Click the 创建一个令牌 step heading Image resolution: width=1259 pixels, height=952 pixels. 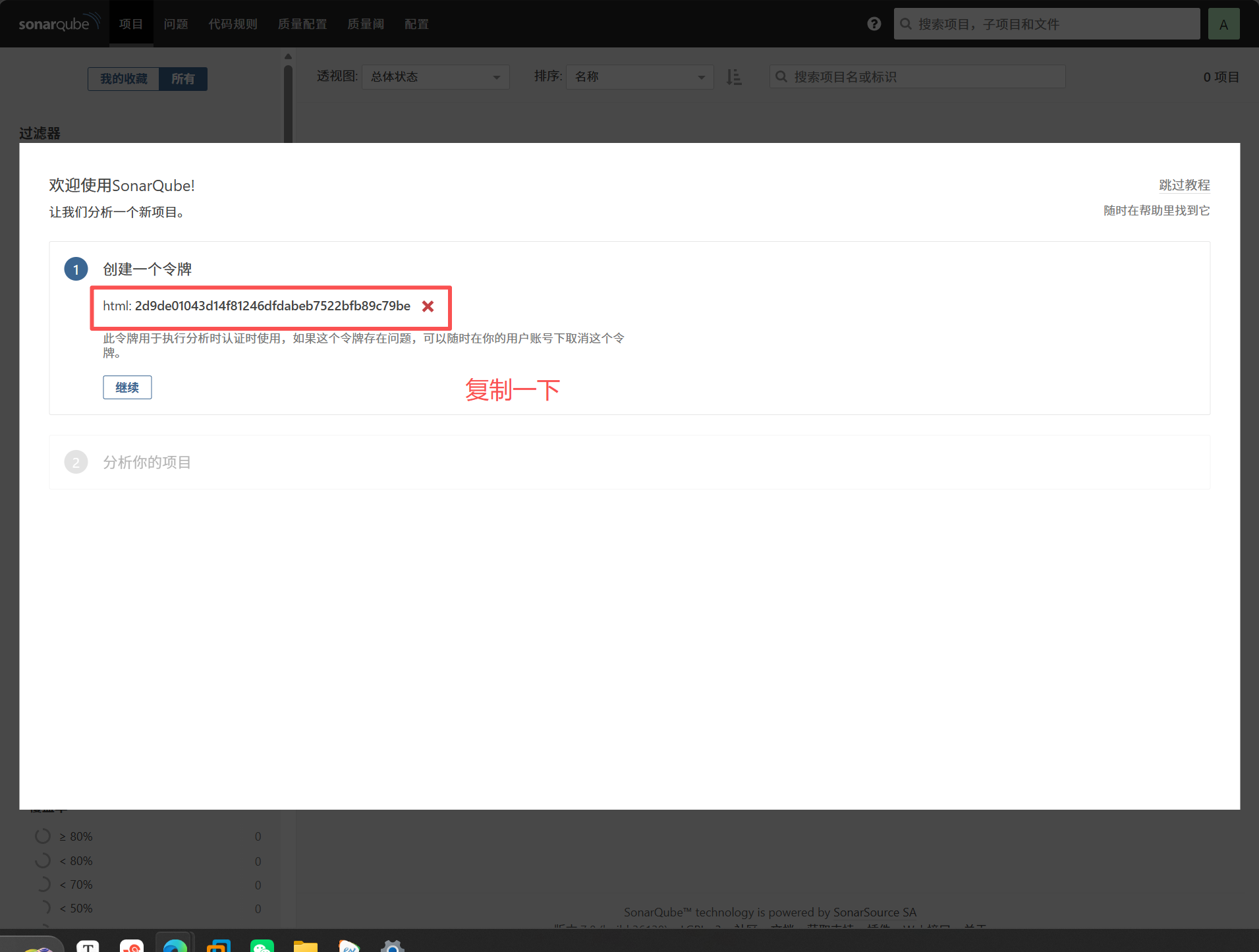pyautogui.click(x=147, y=269)
